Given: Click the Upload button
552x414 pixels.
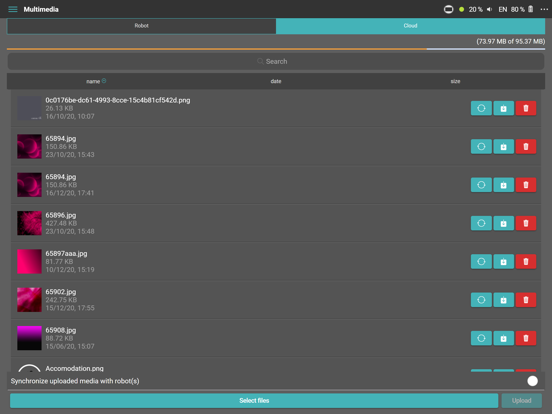Looking at the screenshot, I should coord(521,401).
